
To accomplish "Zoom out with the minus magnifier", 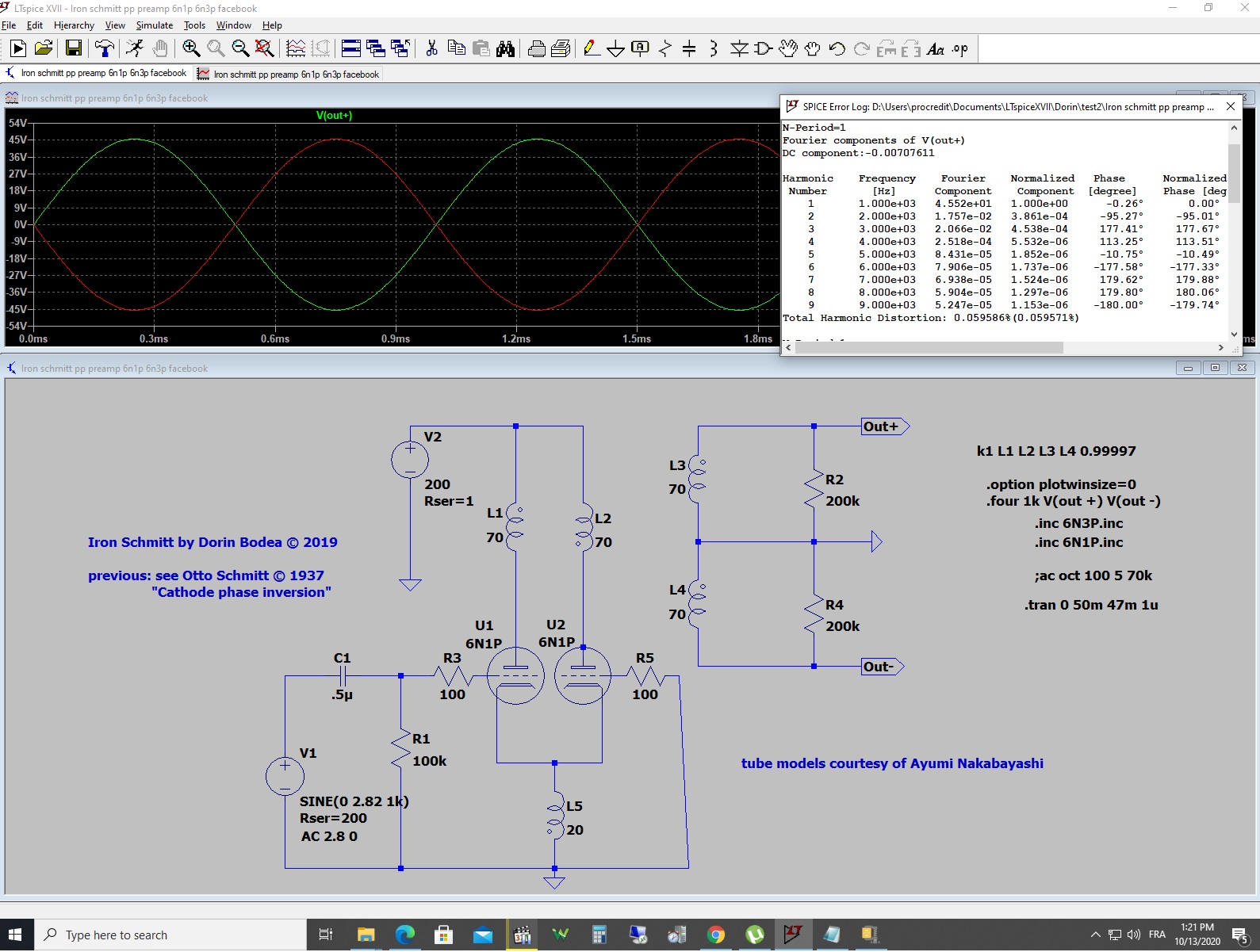I will point(240,49).
